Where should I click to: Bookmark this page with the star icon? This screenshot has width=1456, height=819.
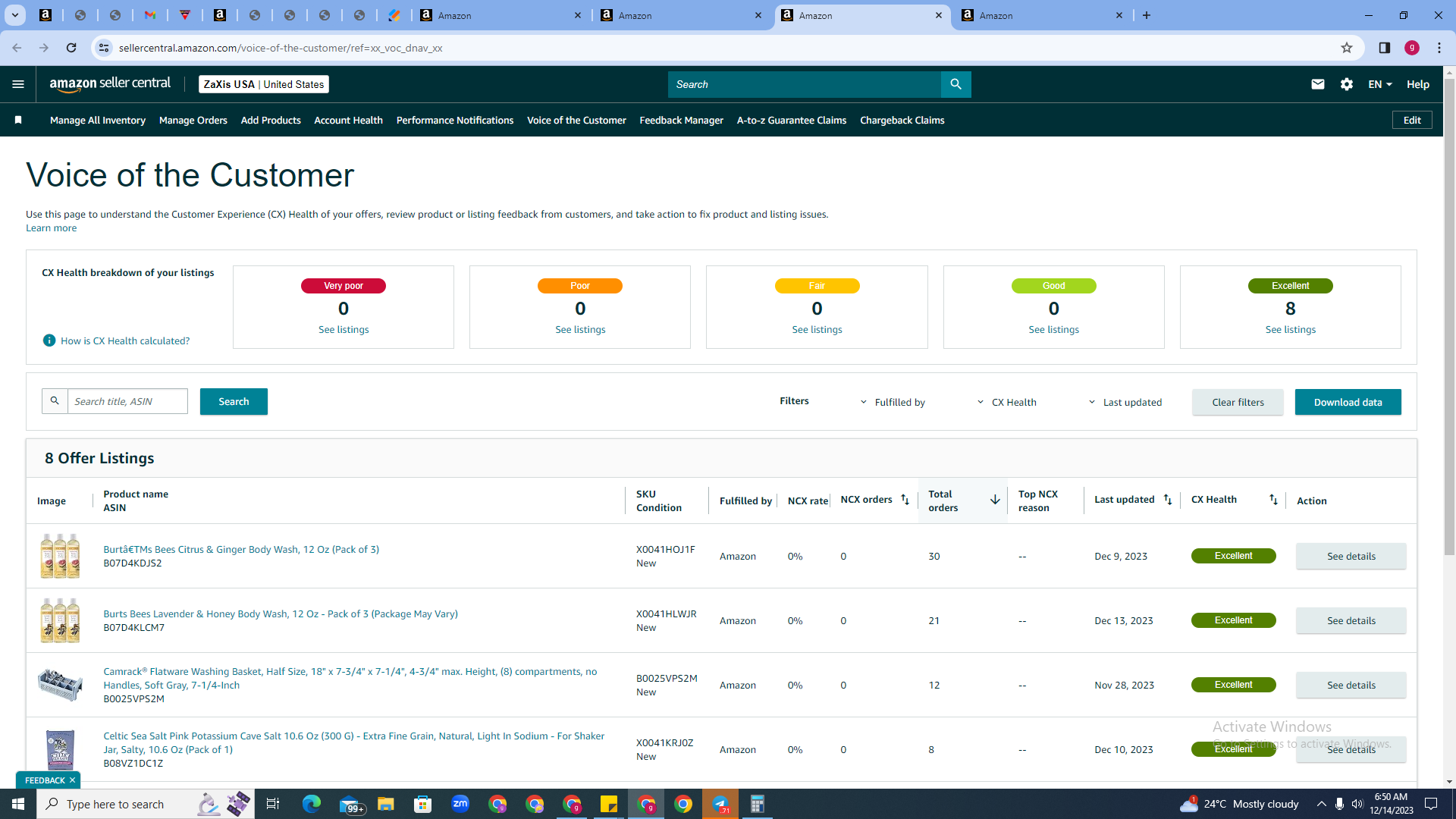coord(1347,48)
